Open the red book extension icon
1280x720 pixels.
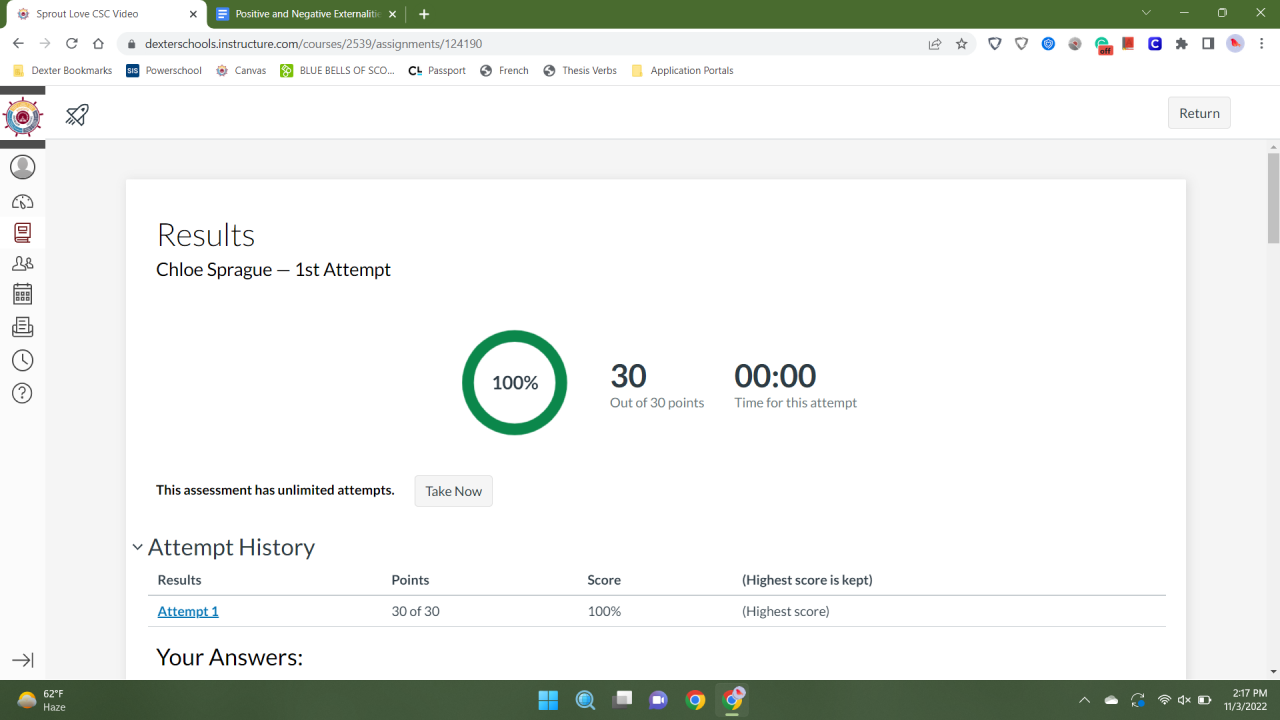click(x=1128, y=44)
